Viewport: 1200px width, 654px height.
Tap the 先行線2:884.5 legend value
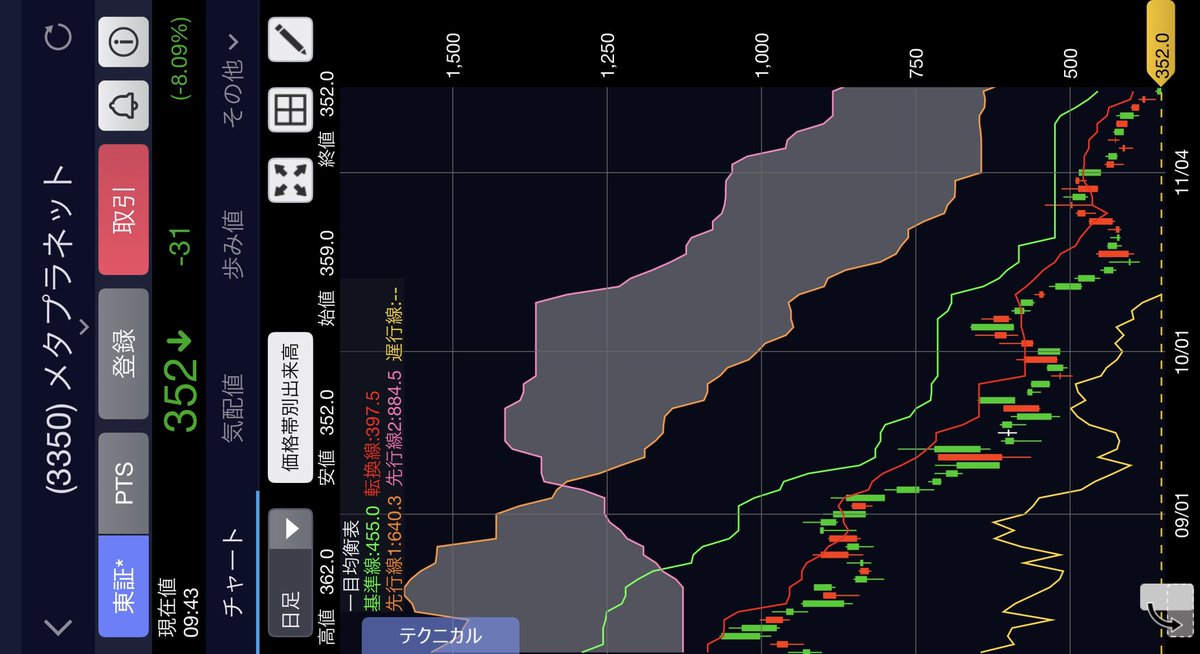pos(394,427)
